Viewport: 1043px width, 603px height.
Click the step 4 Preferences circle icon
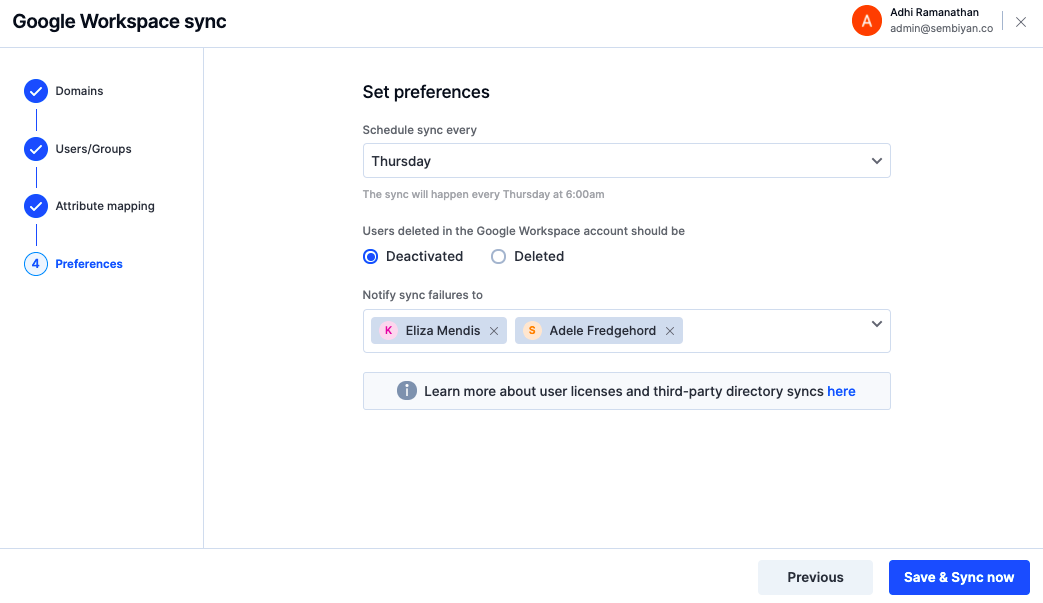click(x=36, y=264)
